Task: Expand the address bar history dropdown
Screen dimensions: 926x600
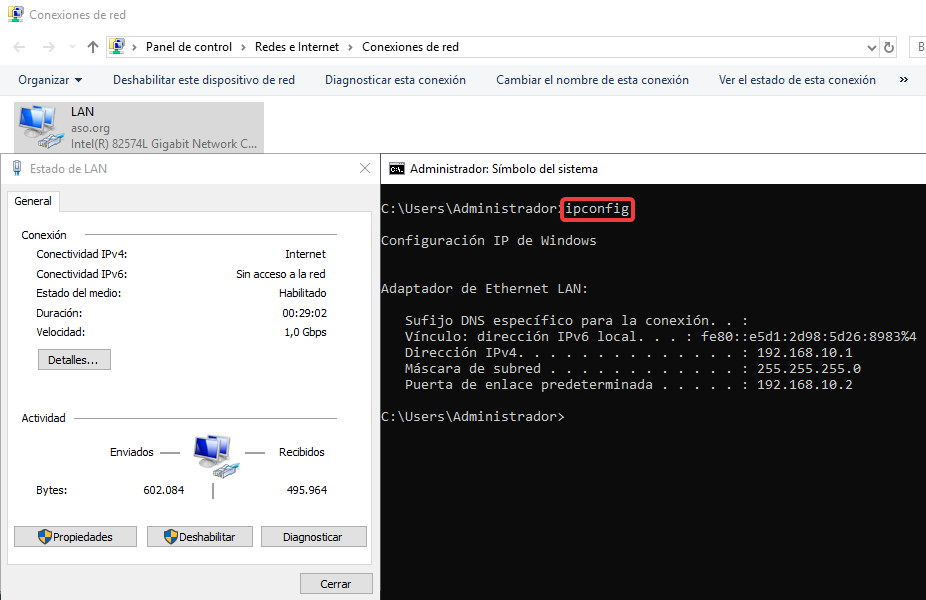Action: tap(871, 47)
